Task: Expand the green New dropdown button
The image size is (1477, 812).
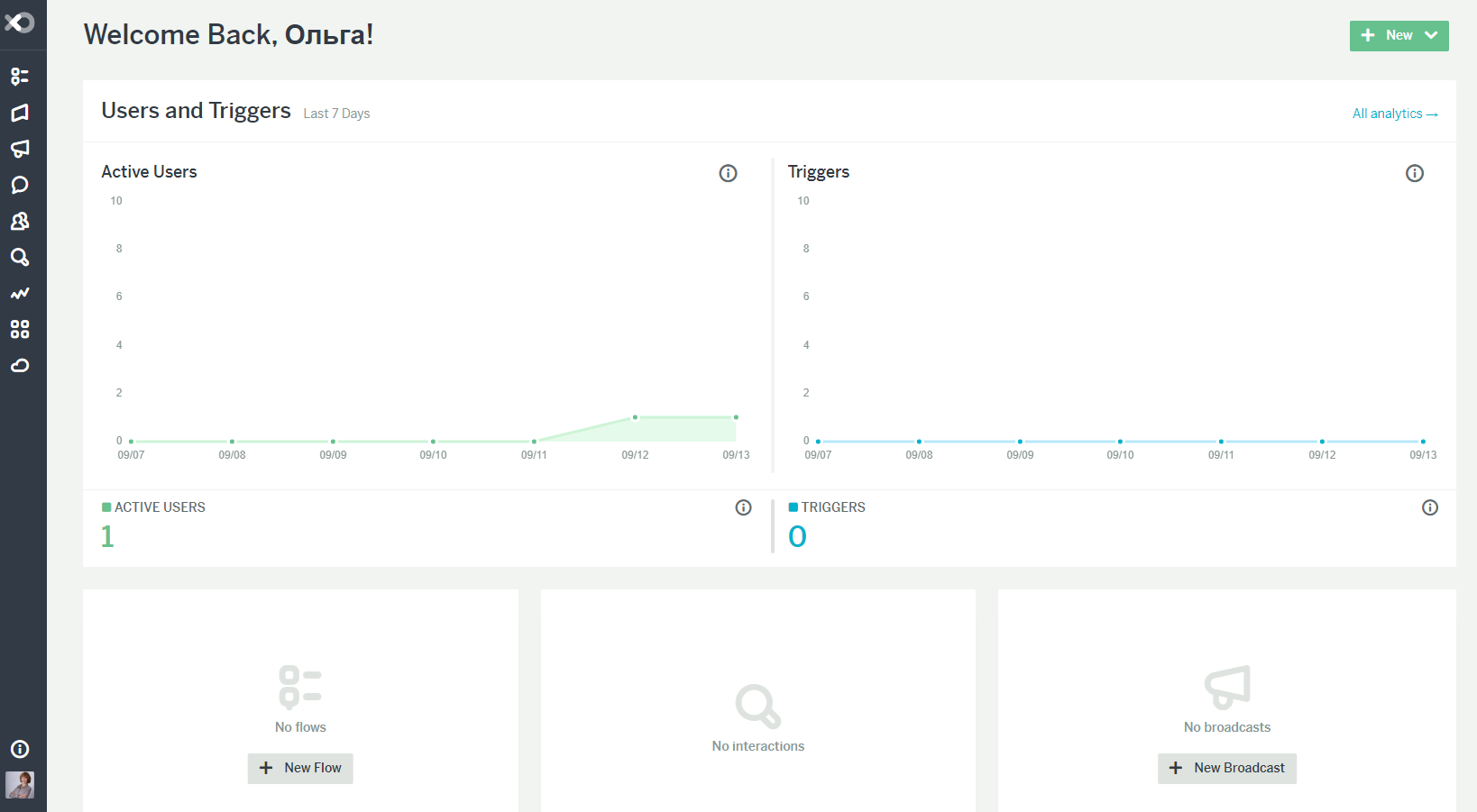Action: pos(1399,36)
